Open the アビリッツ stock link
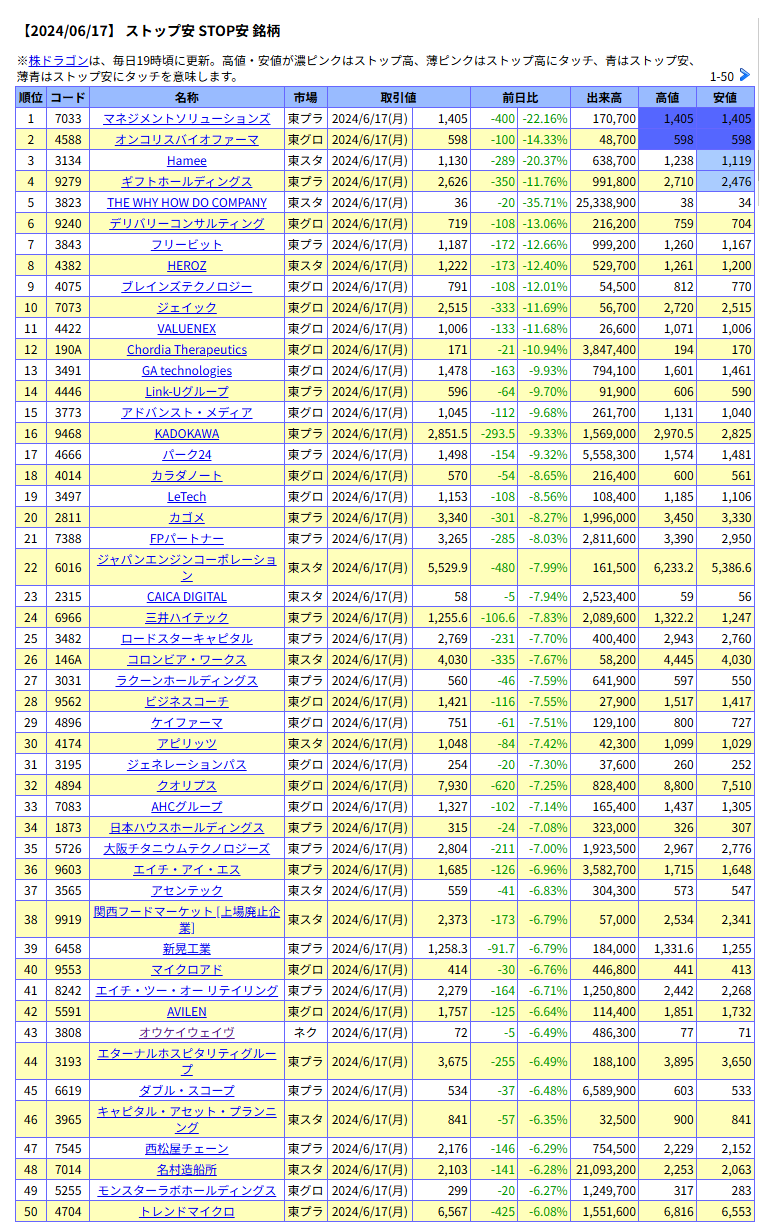 tap(187, 743)
